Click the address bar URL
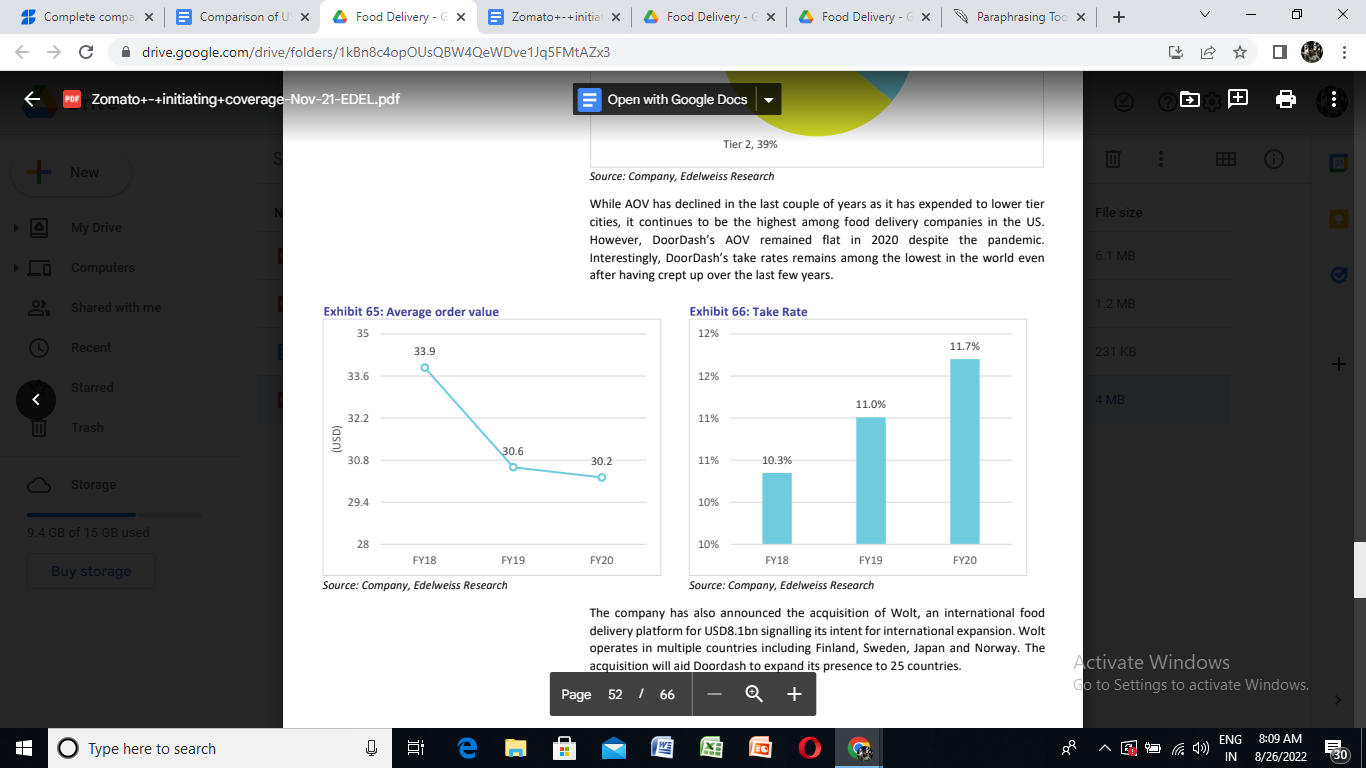 point(375,52)
